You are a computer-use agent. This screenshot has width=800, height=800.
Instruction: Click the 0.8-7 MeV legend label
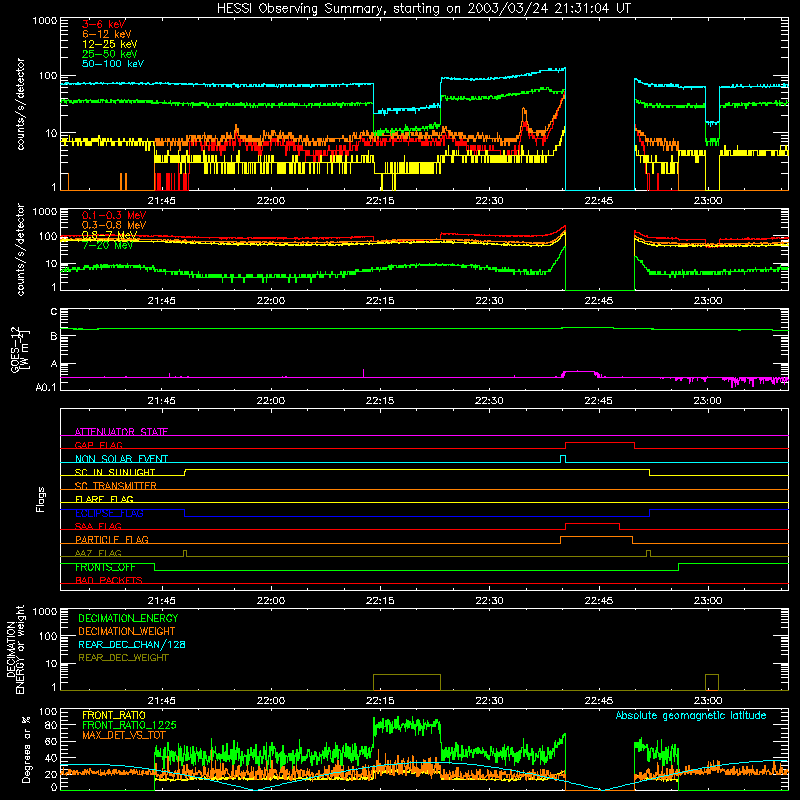click(110, 235)
